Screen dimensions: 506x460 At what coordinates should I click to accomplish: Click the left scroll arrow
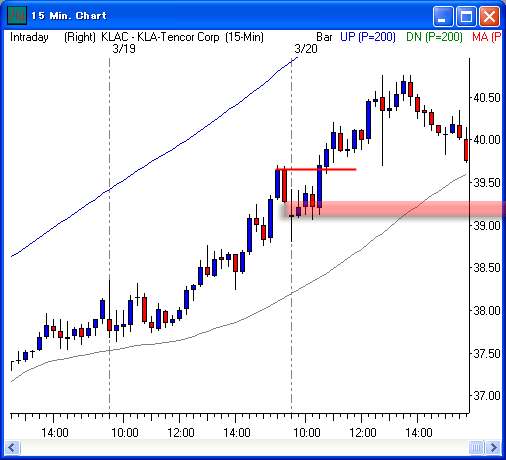click(x=12, y=447)
